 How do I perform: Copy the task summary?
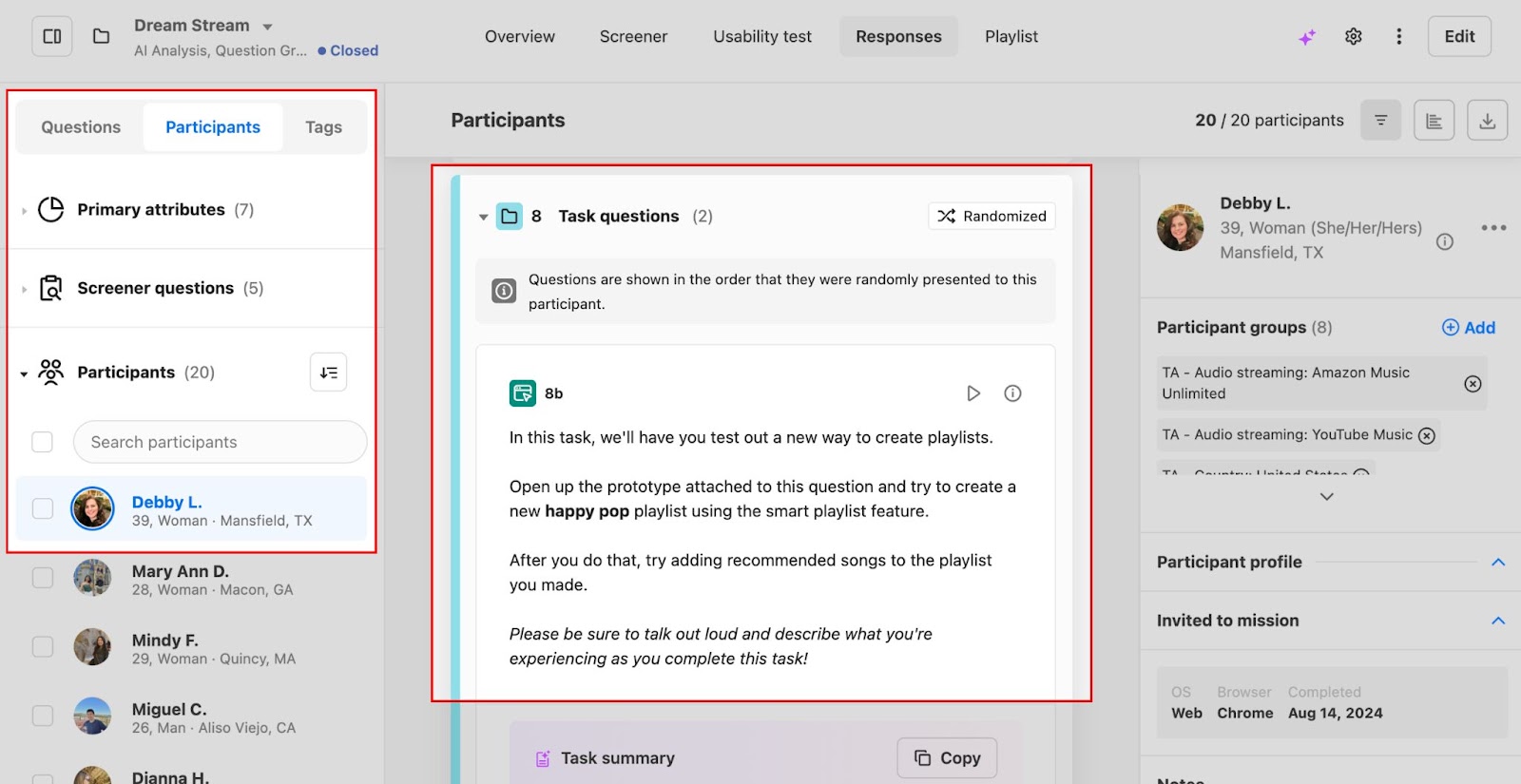[947, 758]
